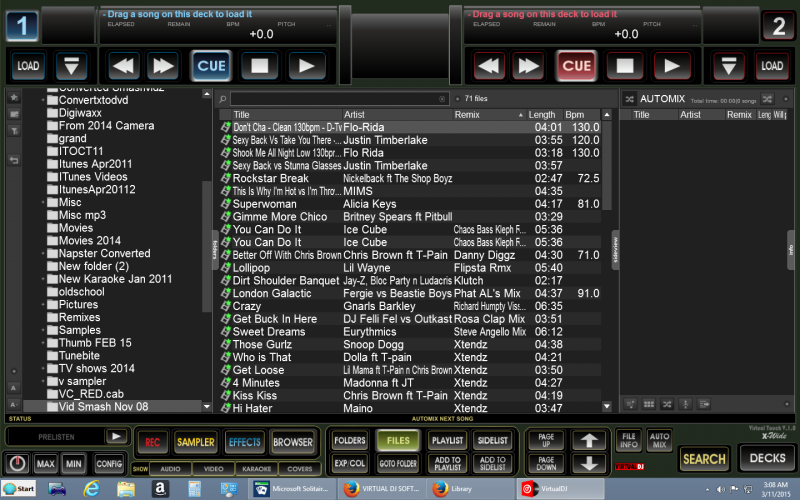Stop playback on deck 1
The image size is (800, 500).
(259, 66)
